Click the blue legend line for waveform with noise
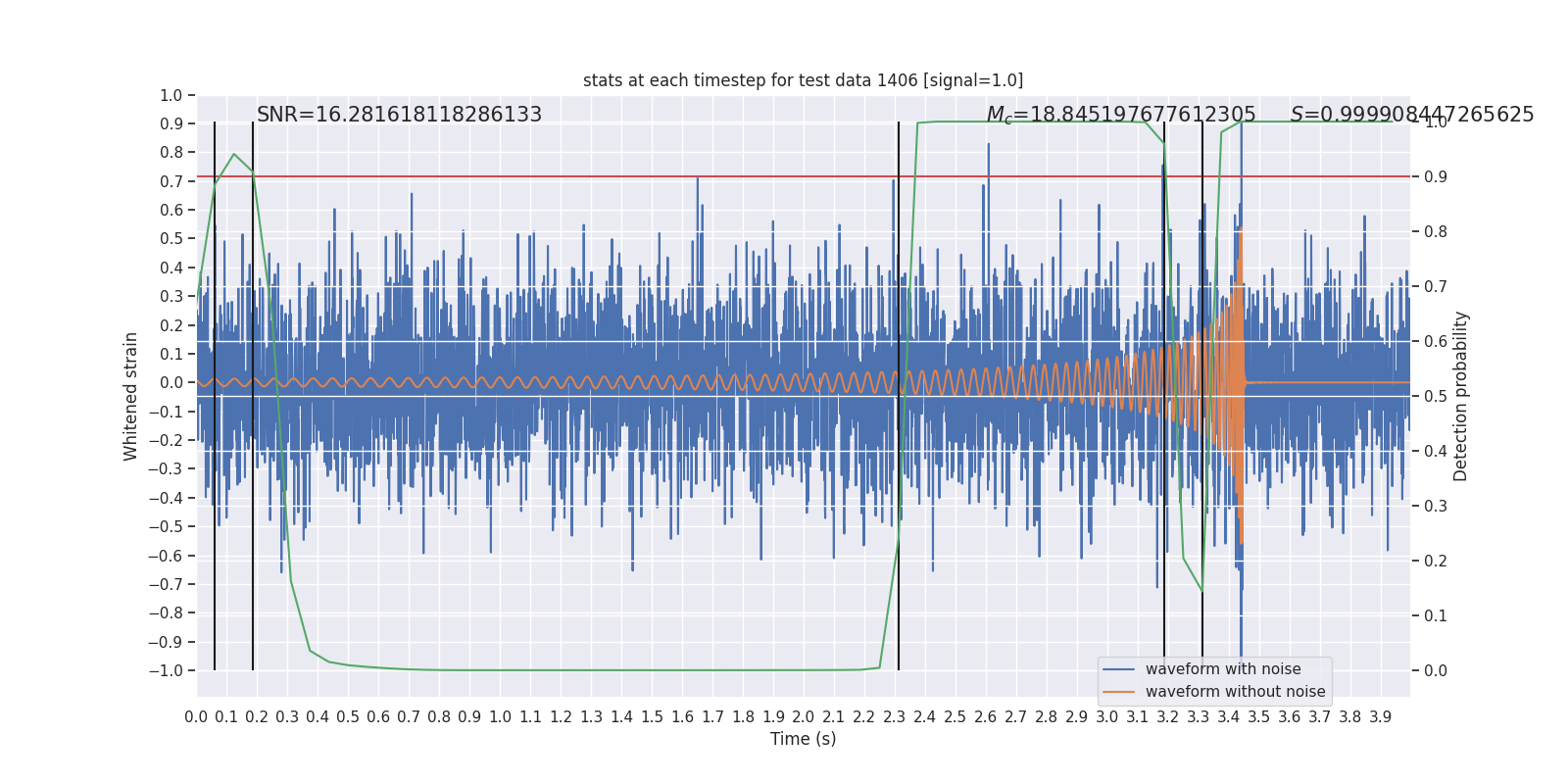This screenshot has width=1568, height=784. coord(1118,669)
